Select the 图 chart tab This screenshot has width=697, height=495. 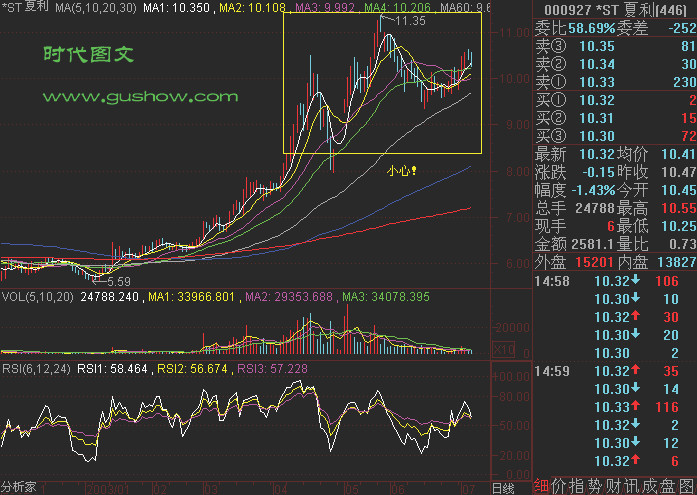point(687,487)
